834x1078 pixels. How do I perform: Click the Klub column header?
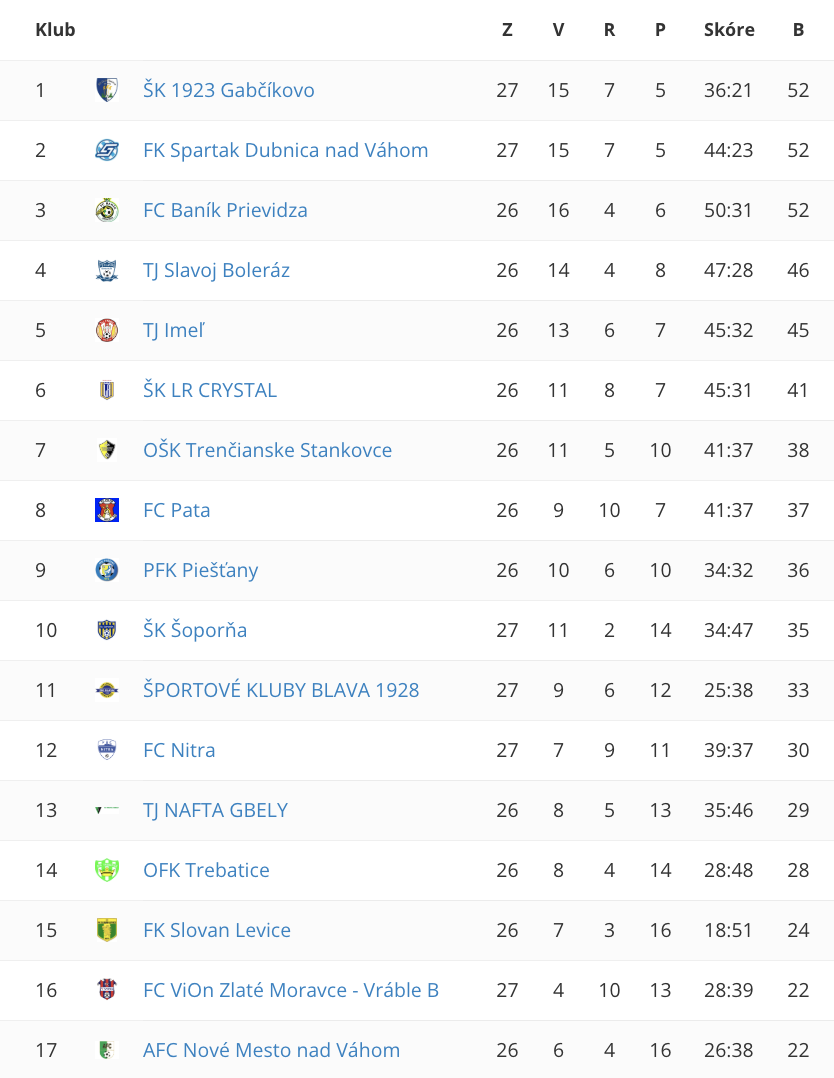[x=55, y=30]
